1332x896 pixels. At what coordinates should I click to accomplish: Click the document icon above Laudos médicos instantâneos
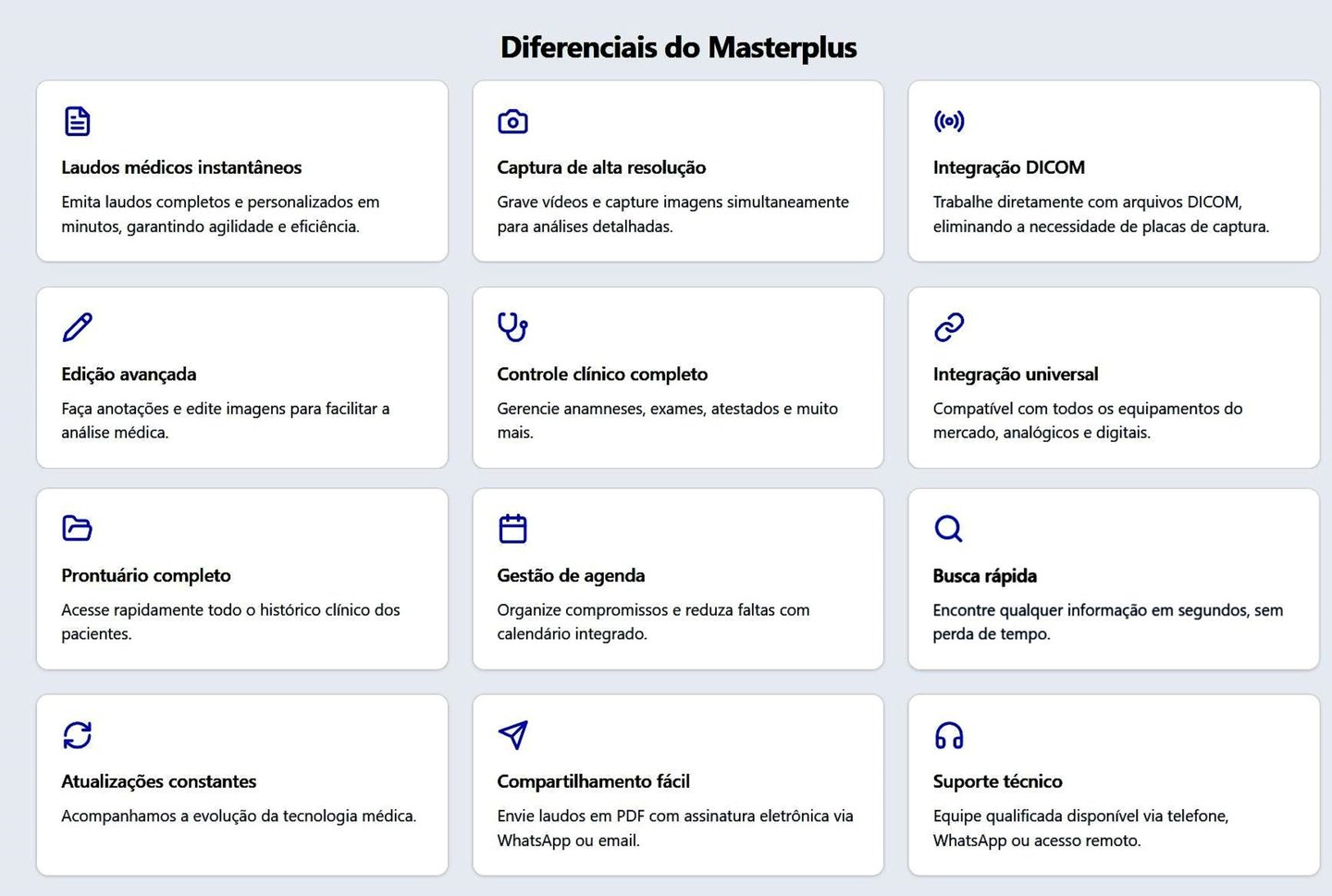[x=77, y=121]
